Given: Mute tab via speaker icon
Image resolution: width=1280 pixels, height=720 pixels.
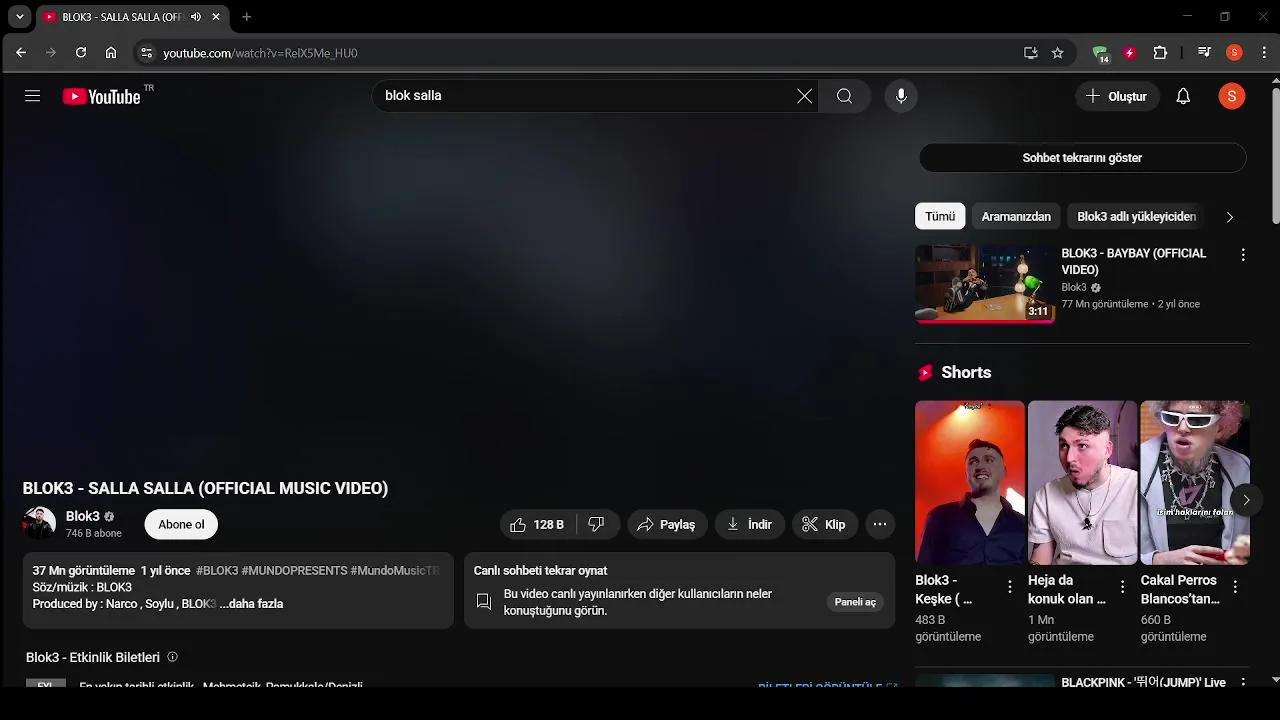Looking at the screenshot, I should point(196,17).
